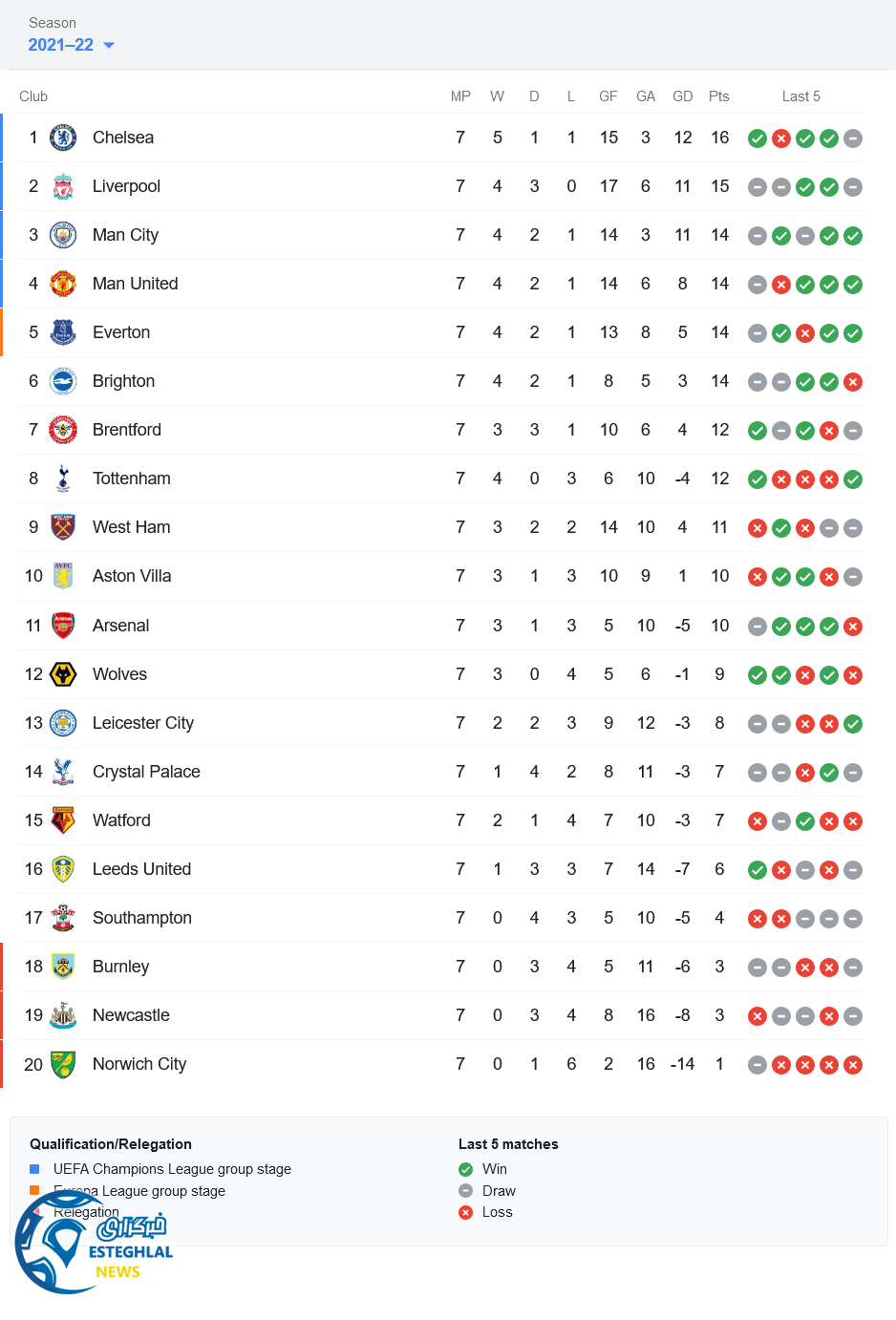
Task: Open the Brighton club link
Action: (x=123, y=381)
